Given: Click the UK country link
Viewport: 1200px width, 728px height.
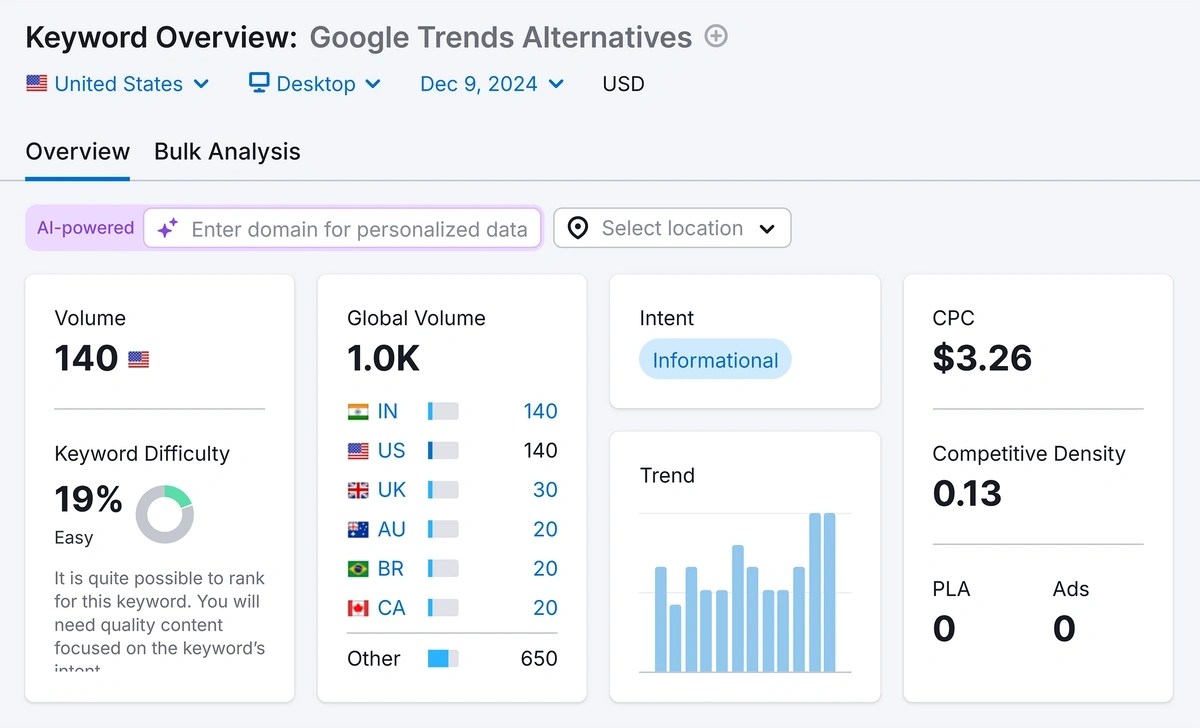Looking at the screenshot, I should pos(392,490).
